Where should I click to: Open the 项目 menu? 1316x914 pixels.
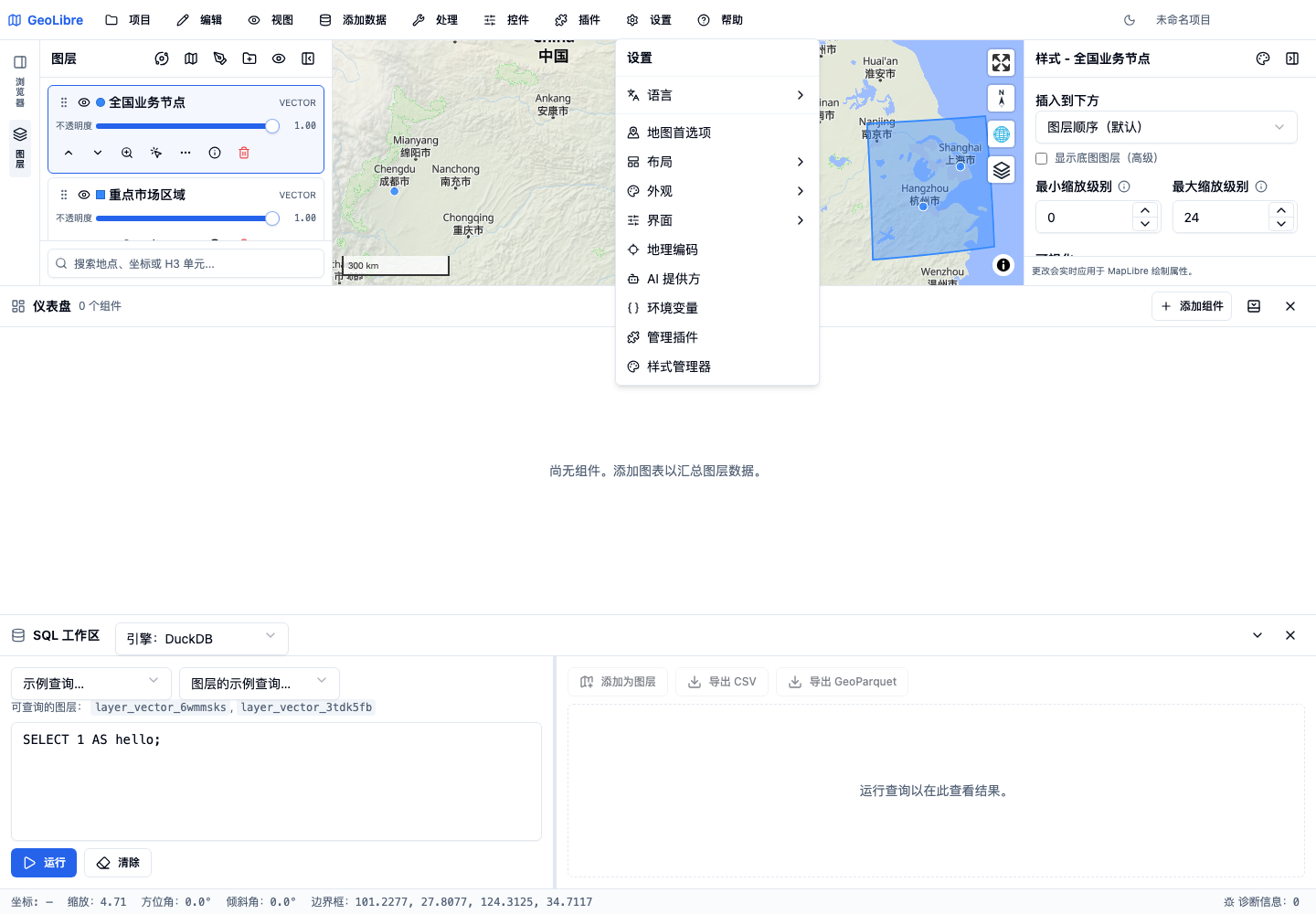128,20
